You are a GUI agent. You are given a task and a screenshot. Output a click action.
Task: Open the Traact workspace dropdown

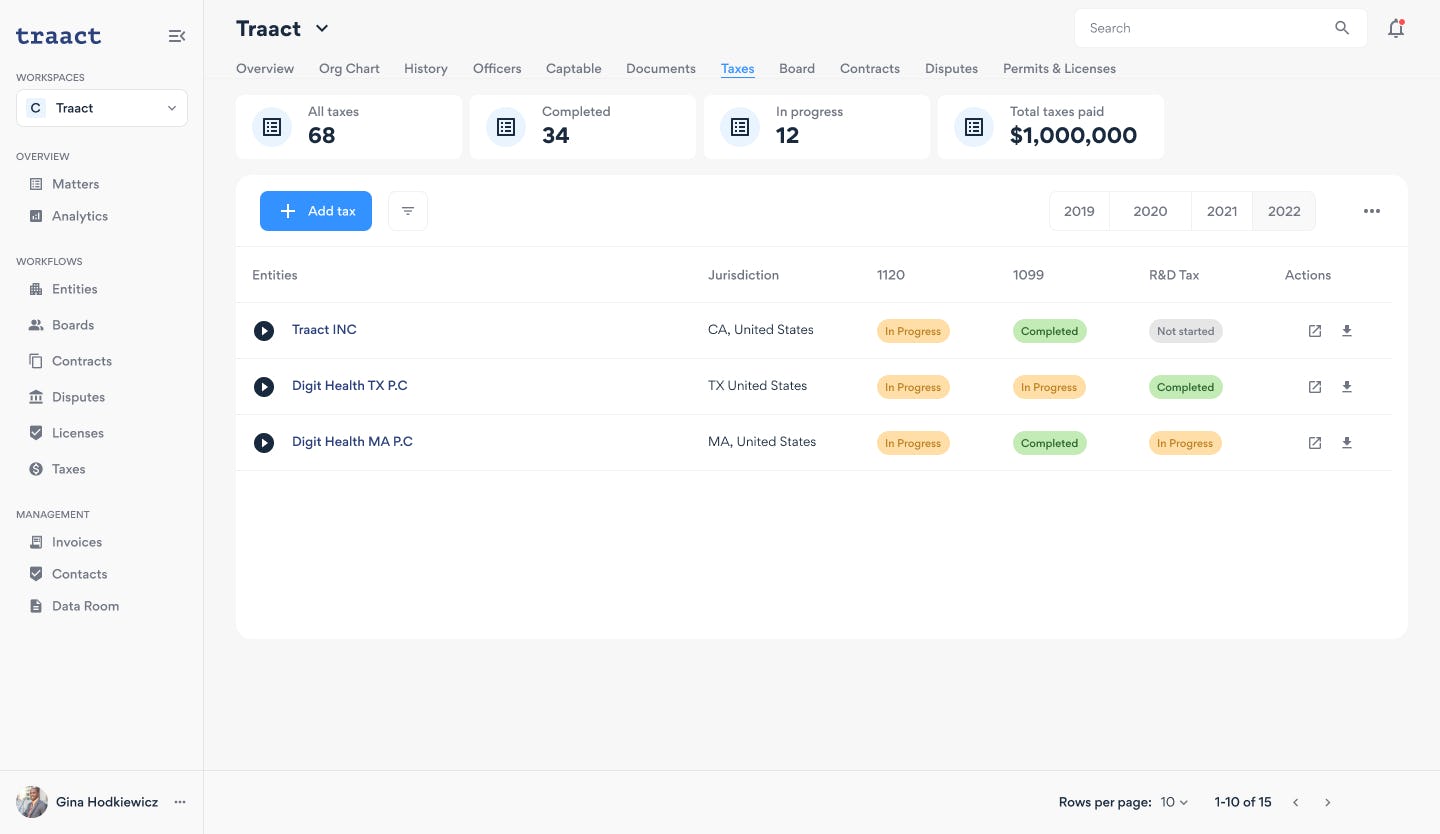[x=102, y=107]
